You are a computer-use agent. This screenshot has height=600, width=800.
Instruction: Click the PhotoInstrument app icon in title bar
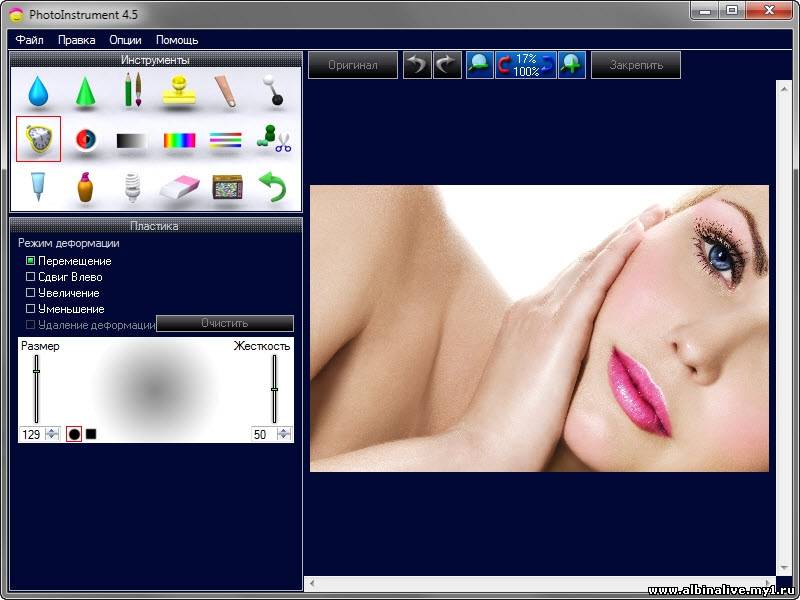[x=16, y=14]
